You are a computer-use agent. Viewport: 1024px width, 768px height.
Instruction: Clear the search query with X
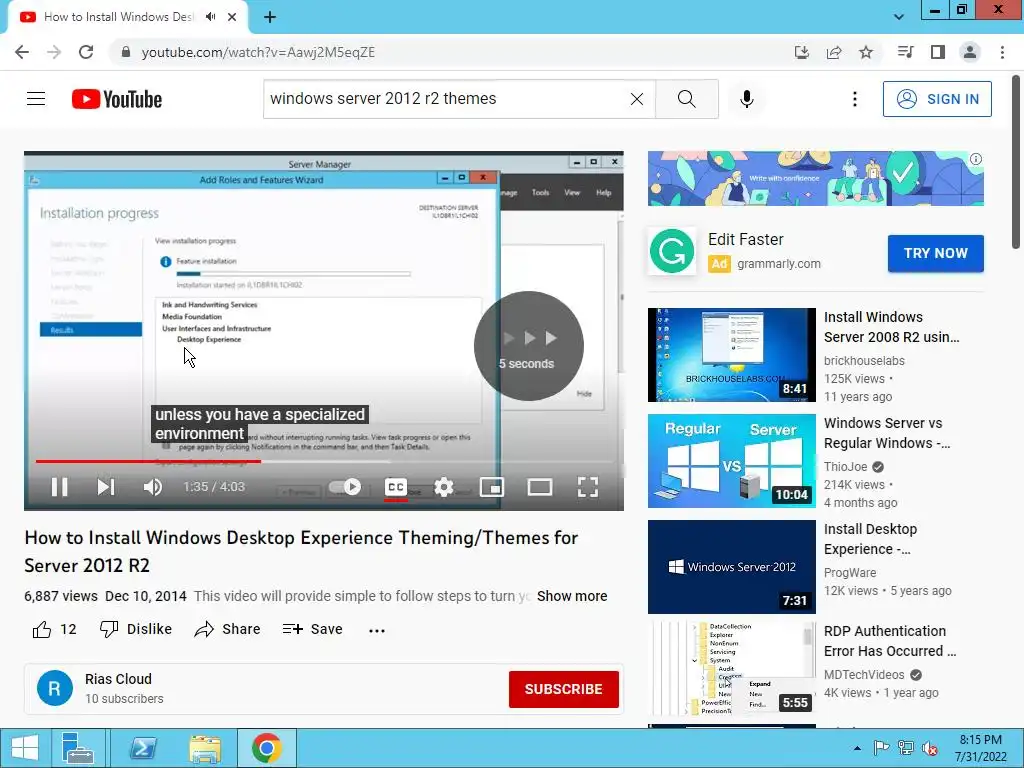point(637,99)
